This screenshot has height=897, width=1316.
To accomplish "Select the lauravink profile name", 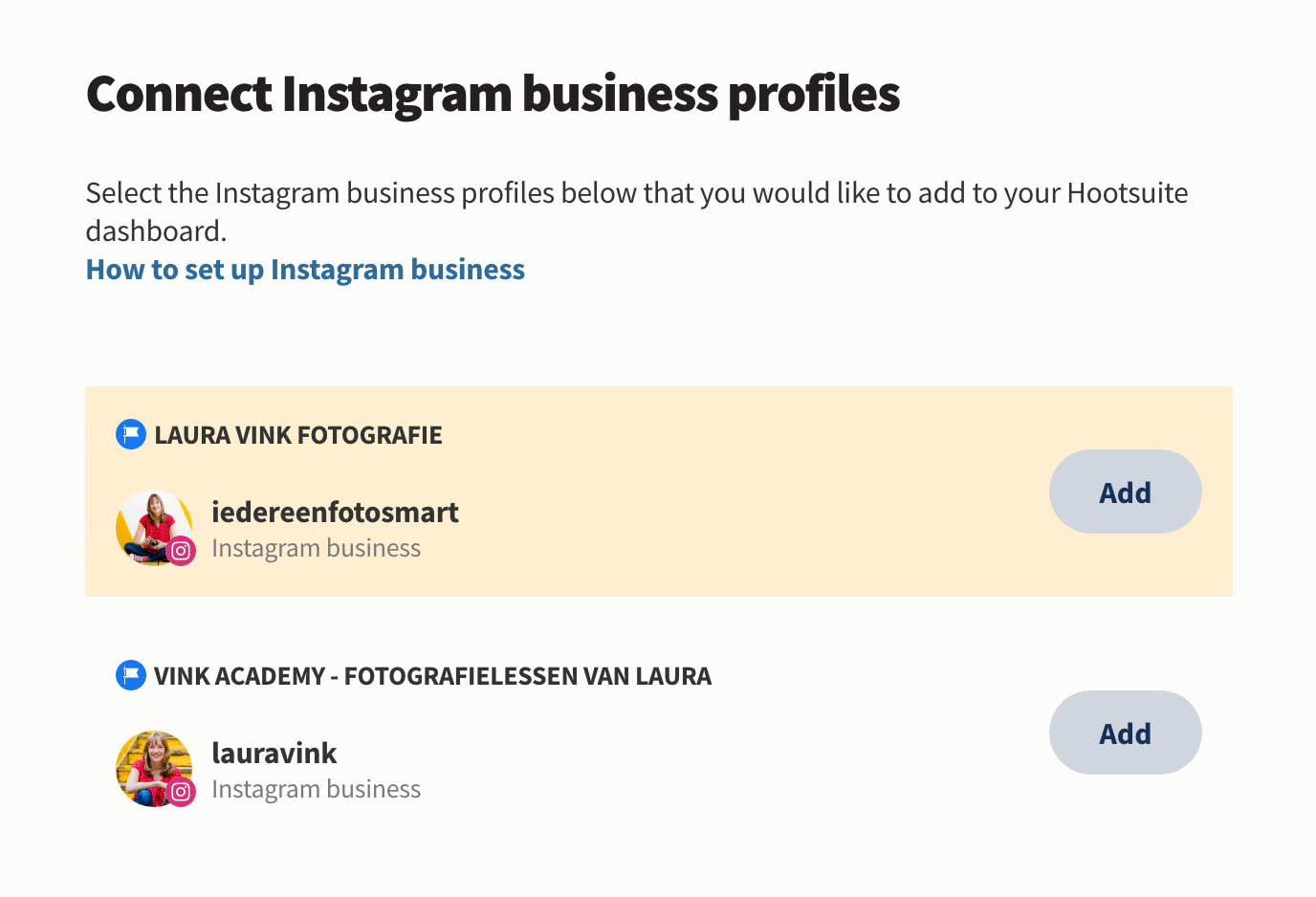I will [274, 753].
